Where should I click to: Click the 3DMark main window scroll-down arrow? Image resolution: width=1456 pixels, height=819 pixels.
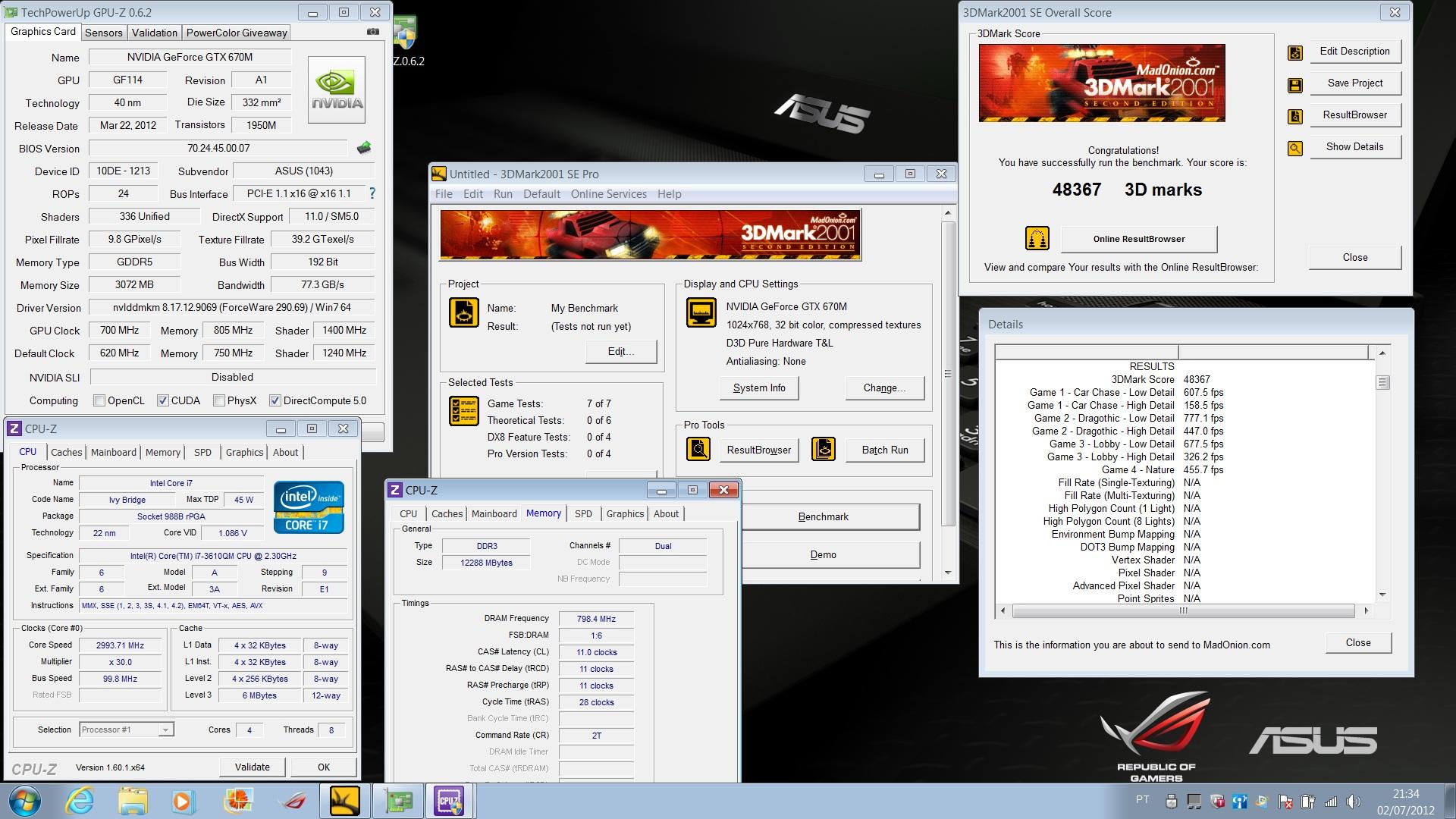click(x=948, y=573)
